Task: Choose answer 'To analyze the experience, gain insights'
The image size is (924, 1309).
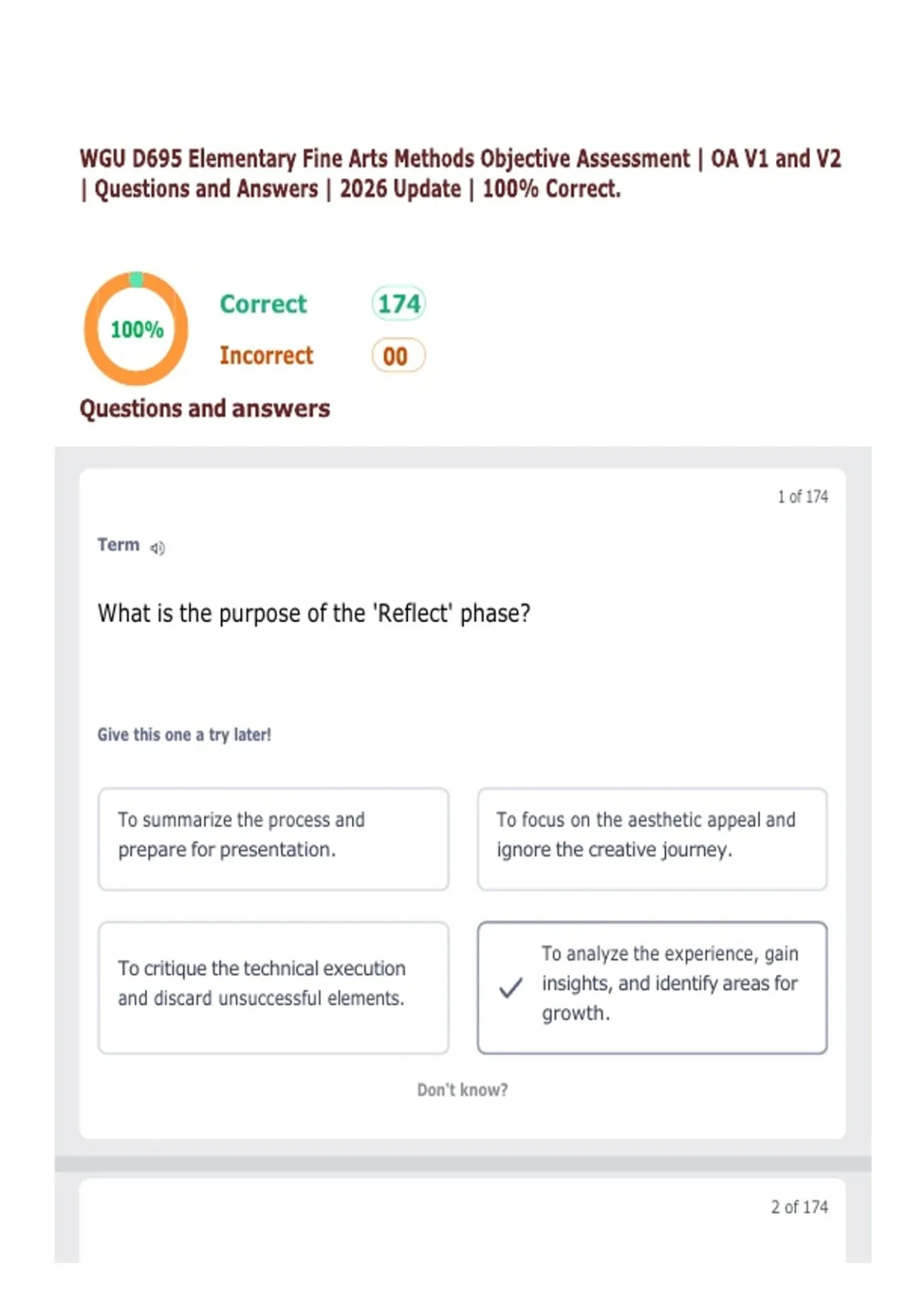Action: 668,983
